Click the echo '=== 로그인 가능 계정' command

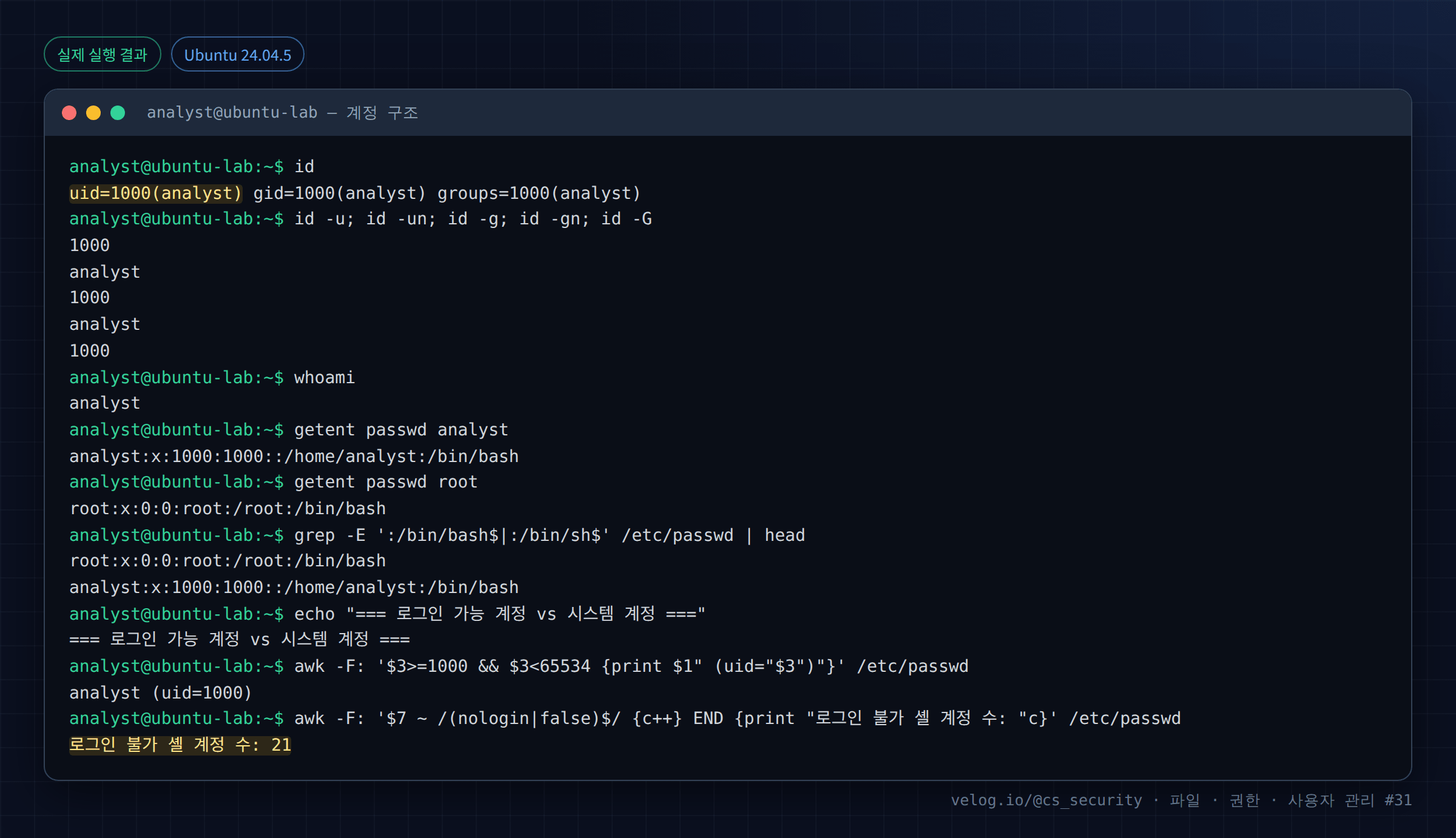(x=500, y=614)
